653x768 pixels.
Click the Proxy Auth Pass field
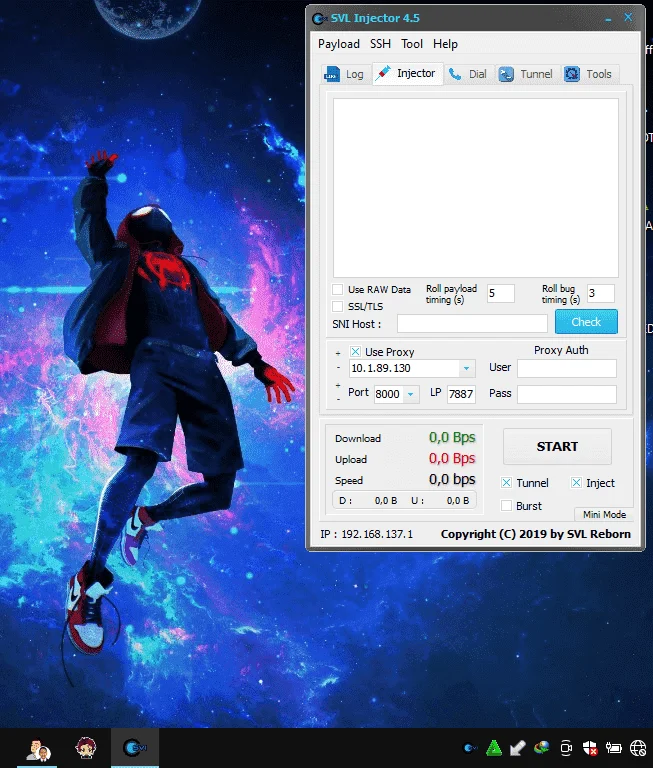coord(567,394)
